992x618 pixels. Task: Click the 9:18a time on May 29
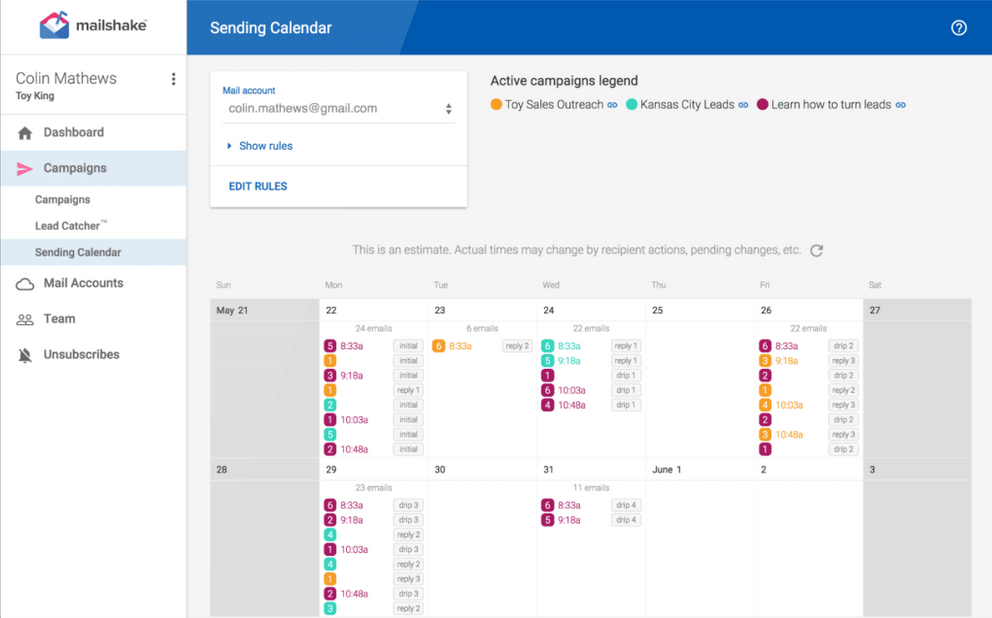352,520
